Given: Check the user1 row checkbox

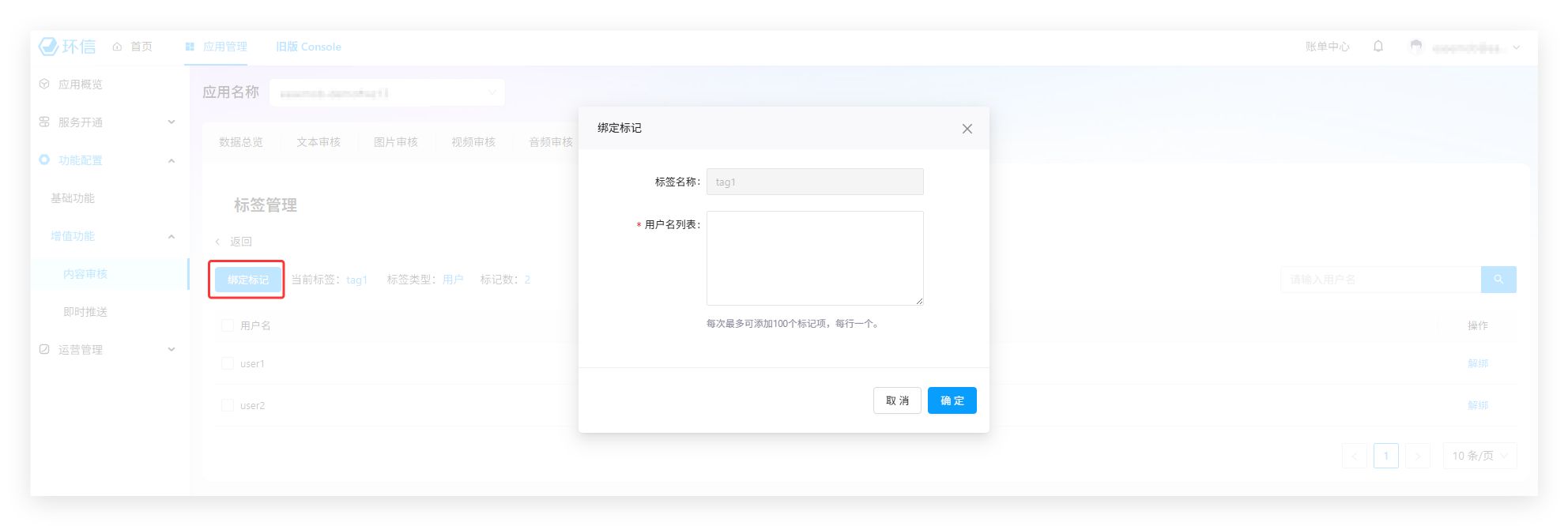Looking at the screenshot, I should click(x=228, y=363).
